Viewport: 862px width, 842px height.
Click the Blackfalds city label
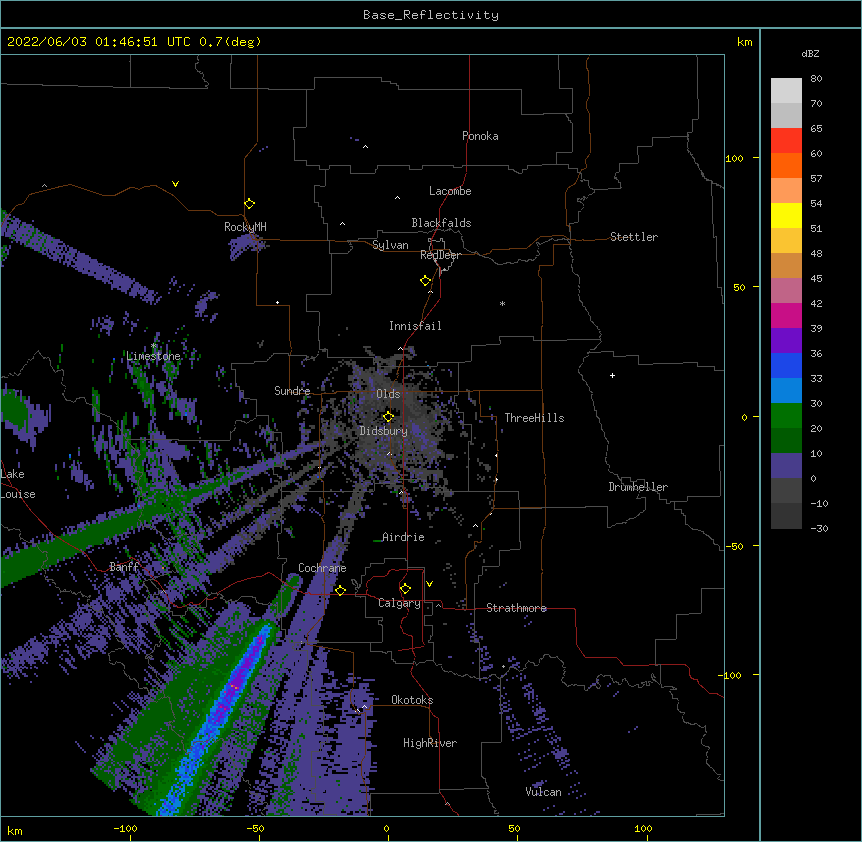[x=441, y=223]
